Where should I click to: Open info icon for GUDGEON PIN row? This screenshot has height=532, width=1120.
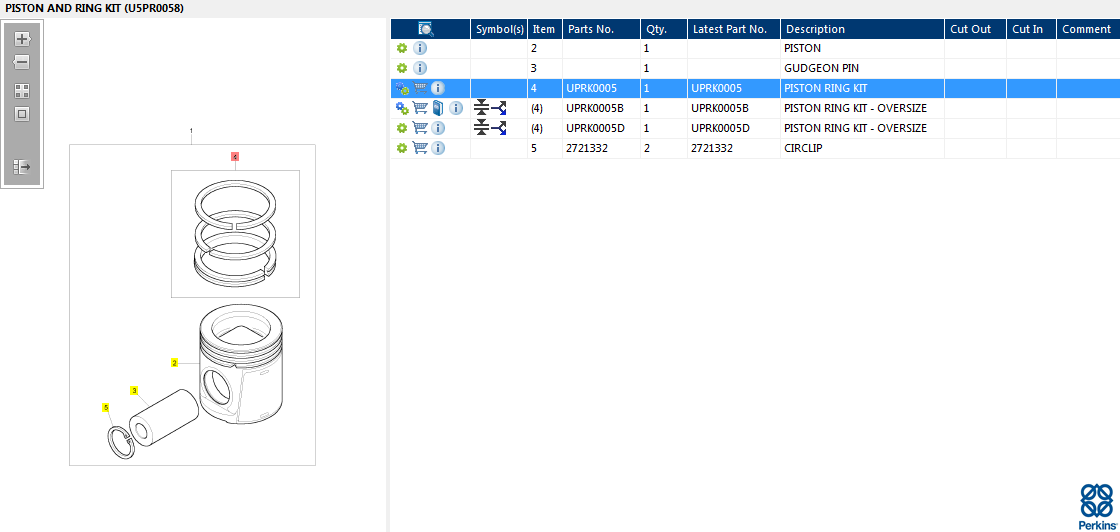tap(420, 69)
